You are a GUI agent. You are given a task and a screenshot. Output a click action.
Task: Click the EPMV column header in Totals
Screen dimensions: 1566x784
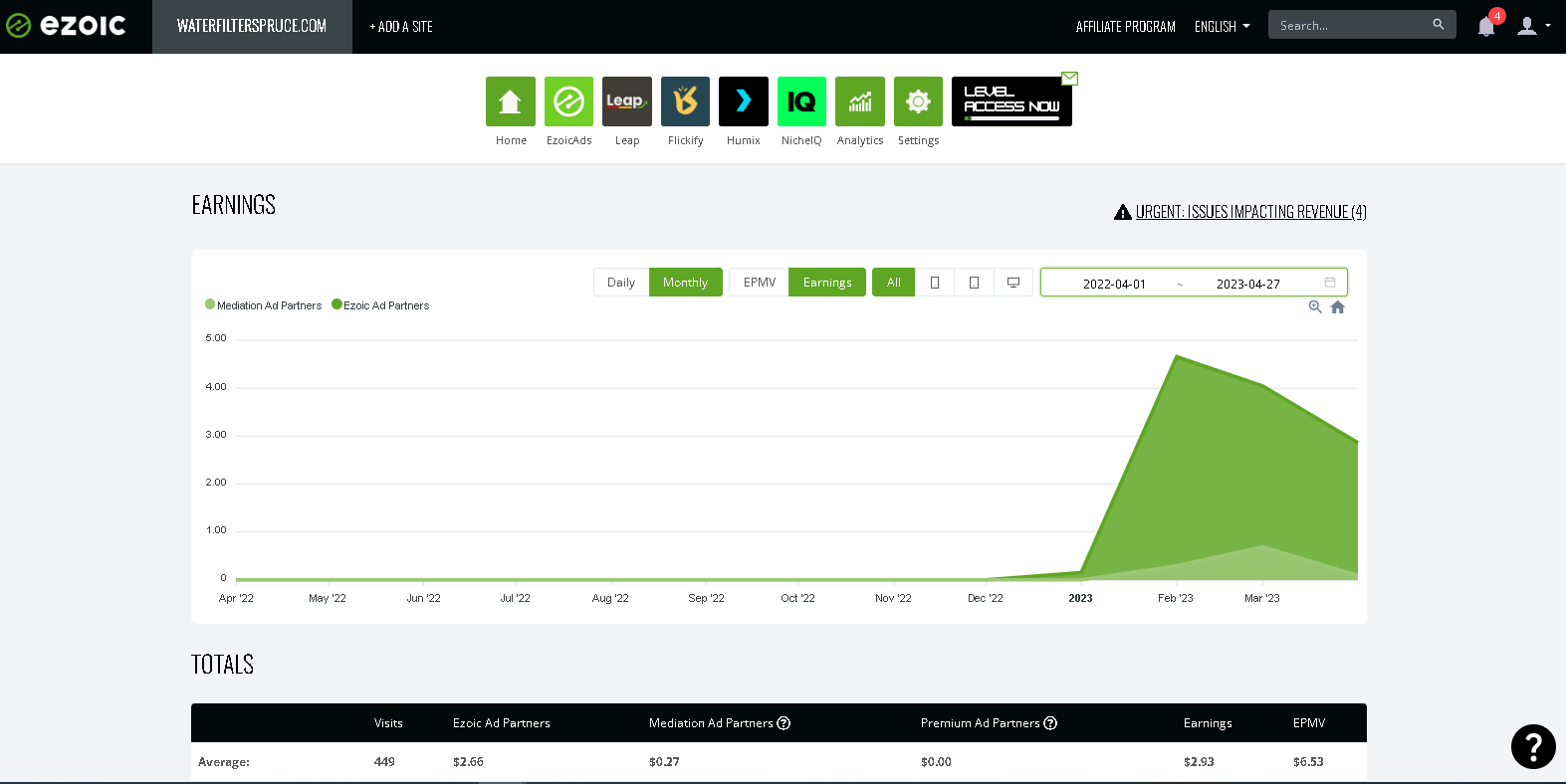(x=1309, y=723)
